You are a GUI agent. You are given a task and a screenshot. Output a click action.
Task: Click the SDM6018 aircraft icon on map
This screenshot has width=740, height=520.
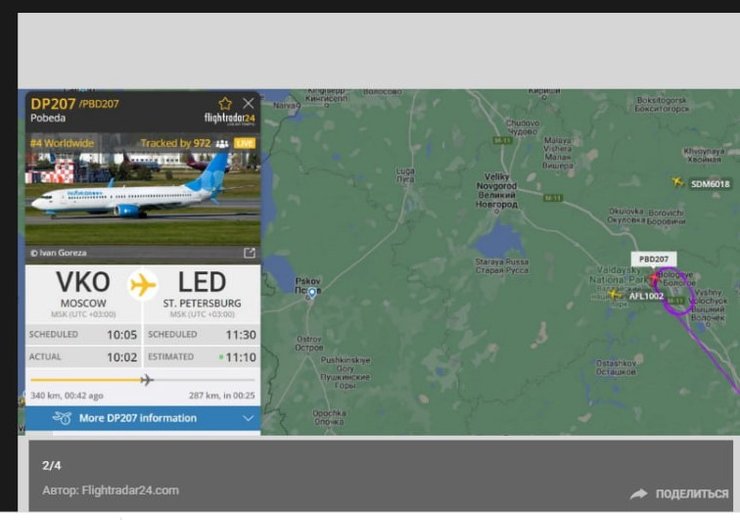[x=678, y=182]
